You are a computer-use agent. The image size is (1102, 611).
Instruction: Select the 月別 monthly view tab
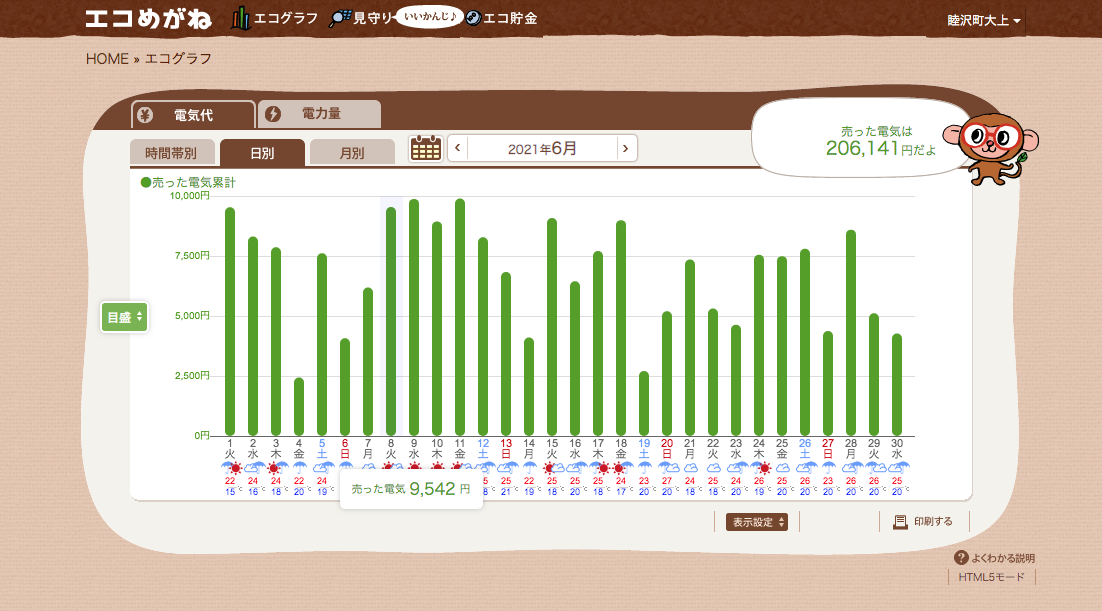point(351,153)
